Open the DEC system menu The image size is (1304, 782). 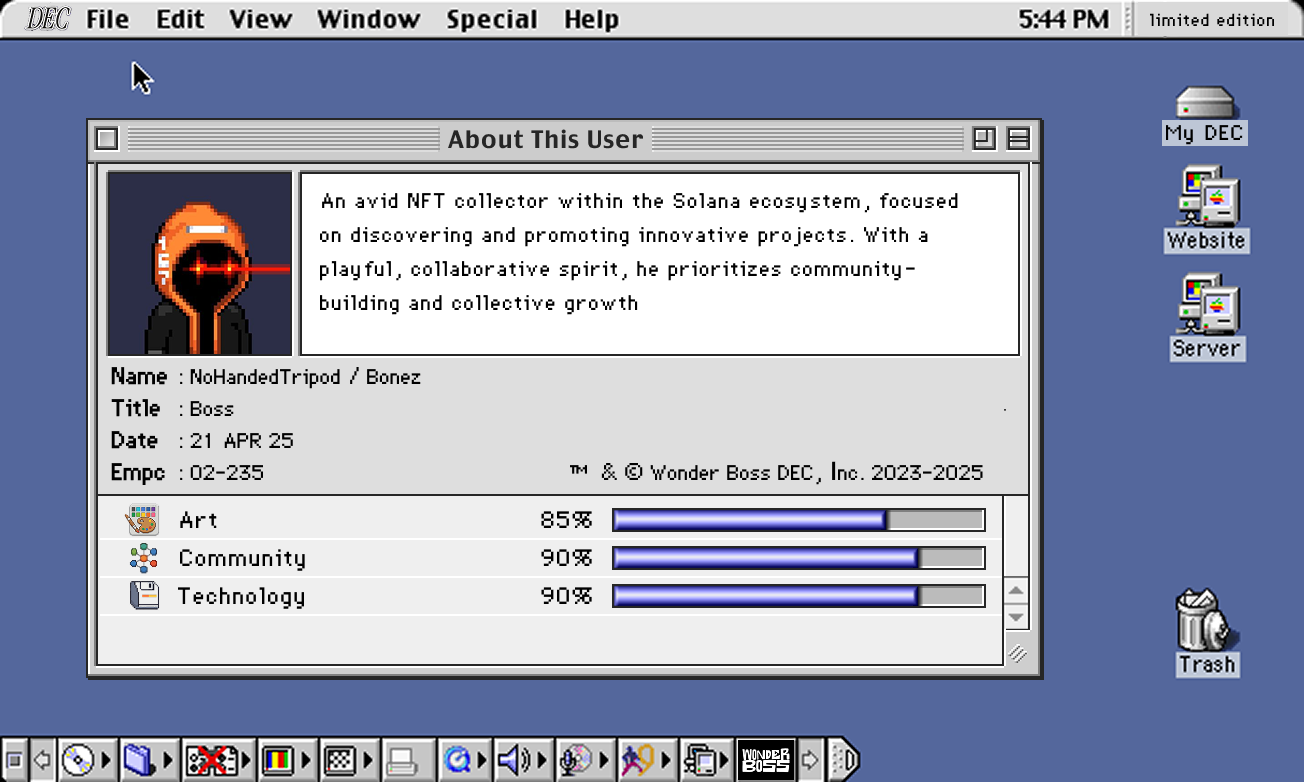(47, 19)
